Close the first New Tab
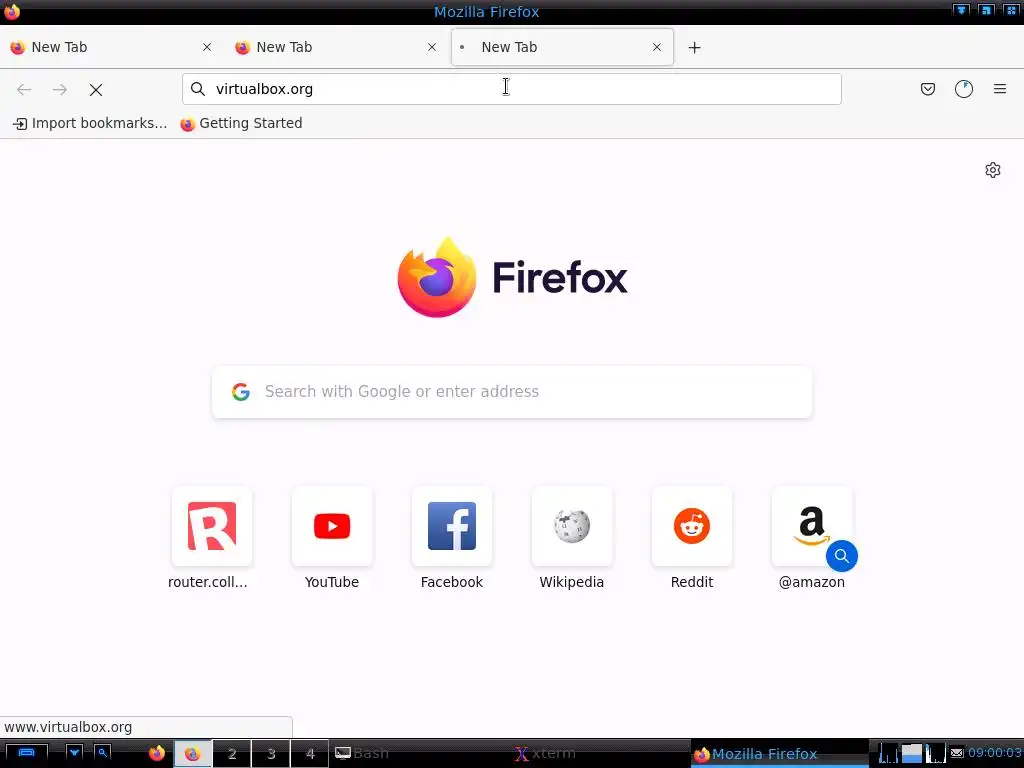 point(207,47)
